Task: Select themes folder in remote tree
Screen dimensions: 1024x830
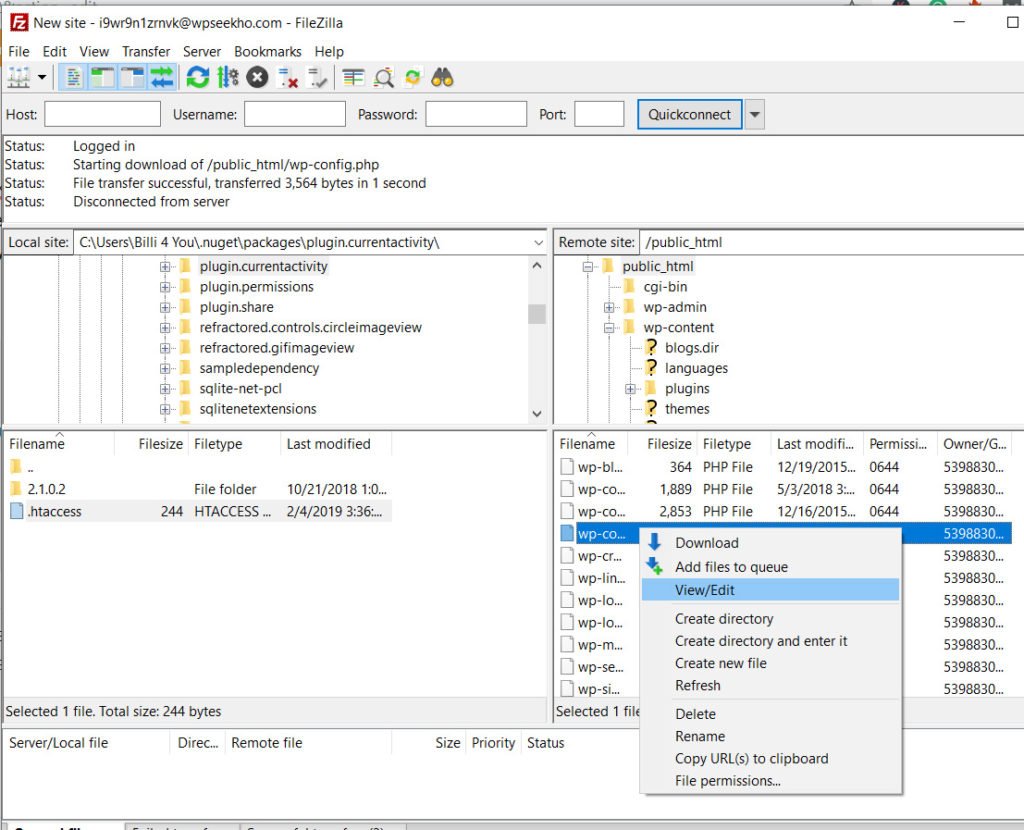Action: point(687,409)
